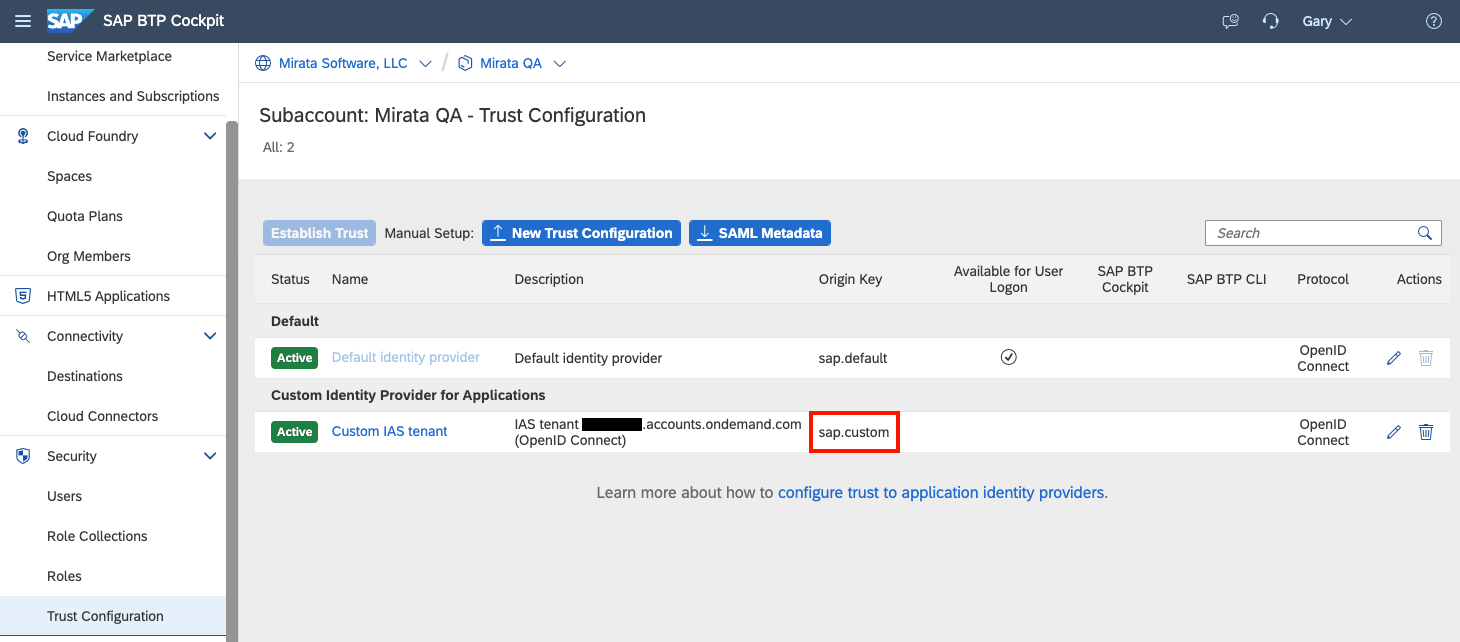Click the sap.custom origin key cell

[x=854, y=432]
